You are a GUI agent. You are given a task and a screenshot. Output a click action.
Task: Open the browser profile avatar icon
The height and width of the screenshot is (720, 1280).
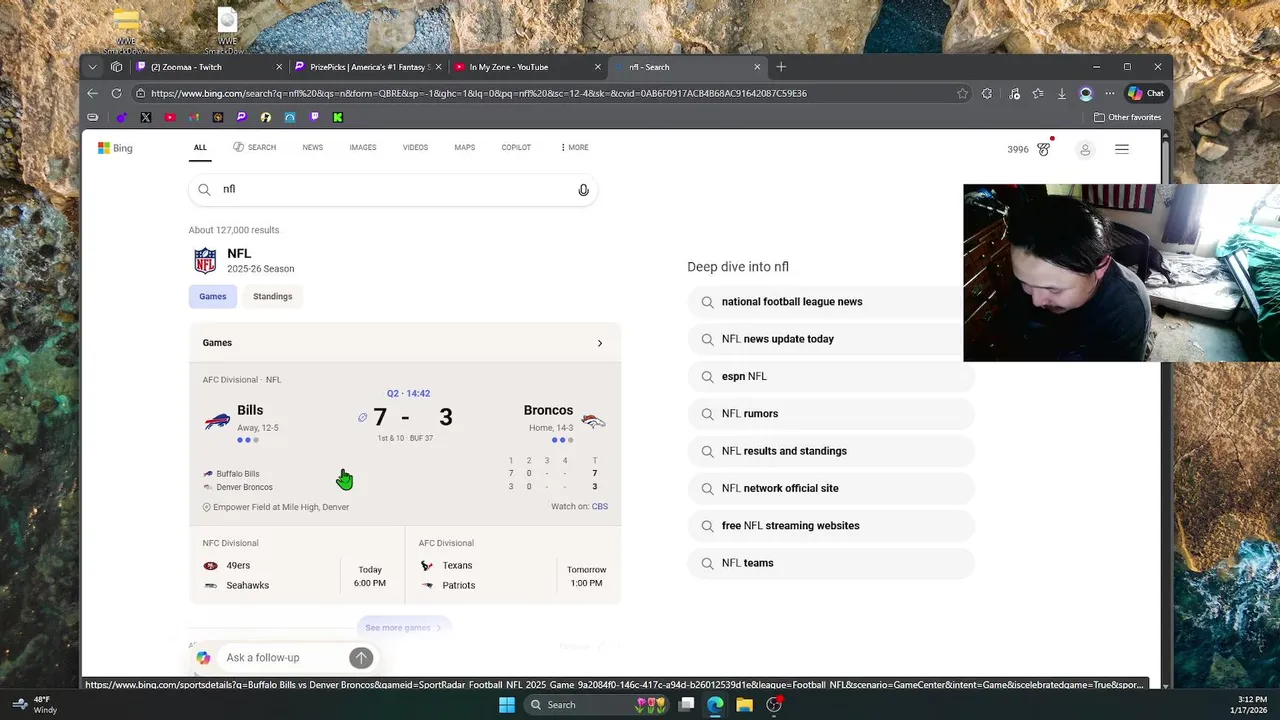(x=1086, y=93)
